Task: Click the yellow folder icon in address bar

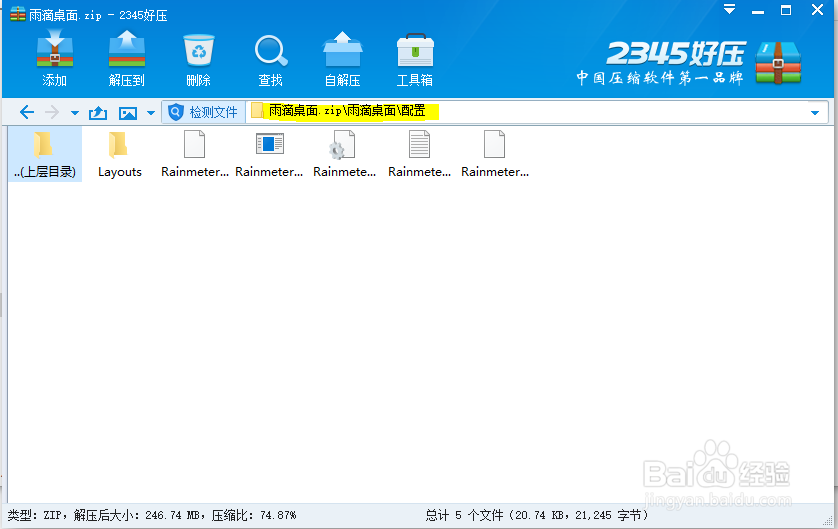Action: pos(258,111)
